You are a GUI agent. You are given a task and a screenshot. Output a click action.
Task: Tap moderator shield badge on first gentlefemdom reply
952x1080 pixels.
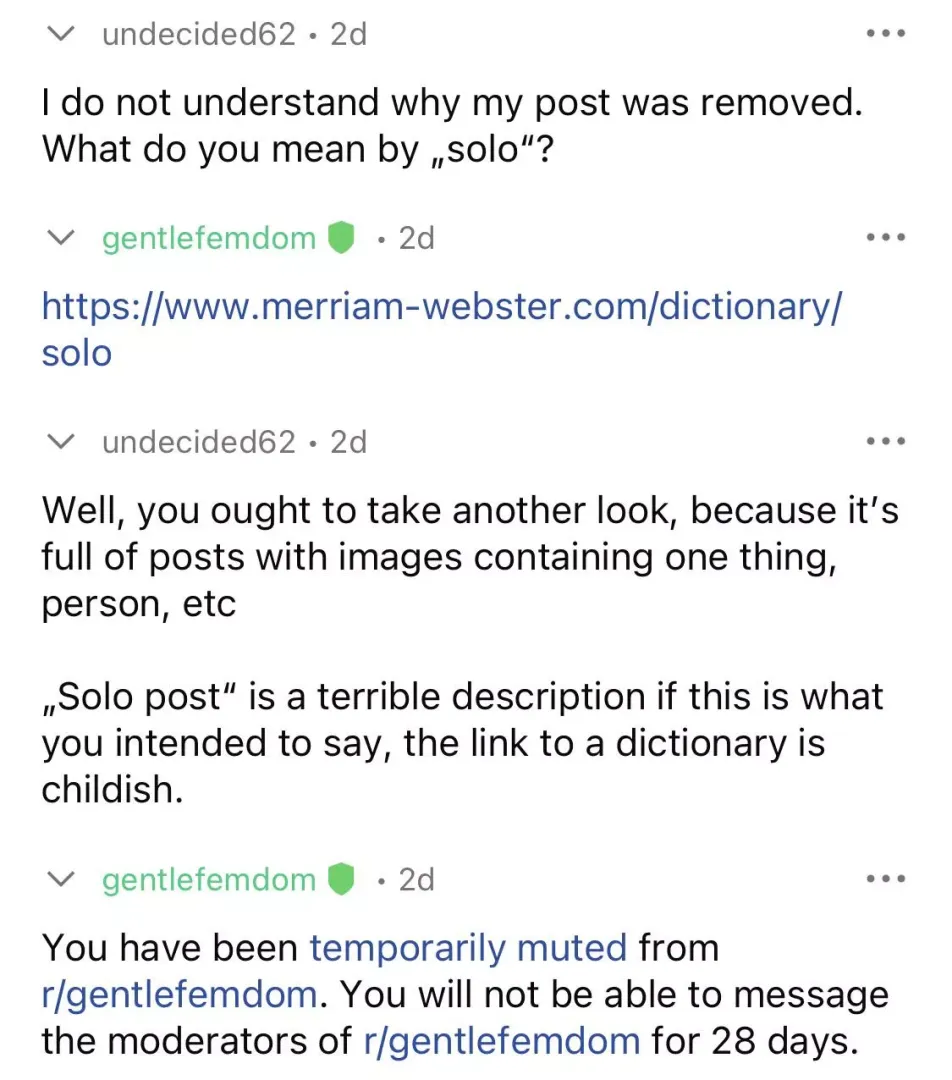coord(340,238)
